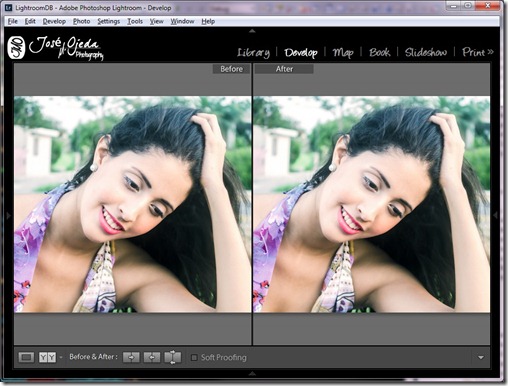Go to the Map module
Screen dimensions: 508x386
click(x=343, y=53)
